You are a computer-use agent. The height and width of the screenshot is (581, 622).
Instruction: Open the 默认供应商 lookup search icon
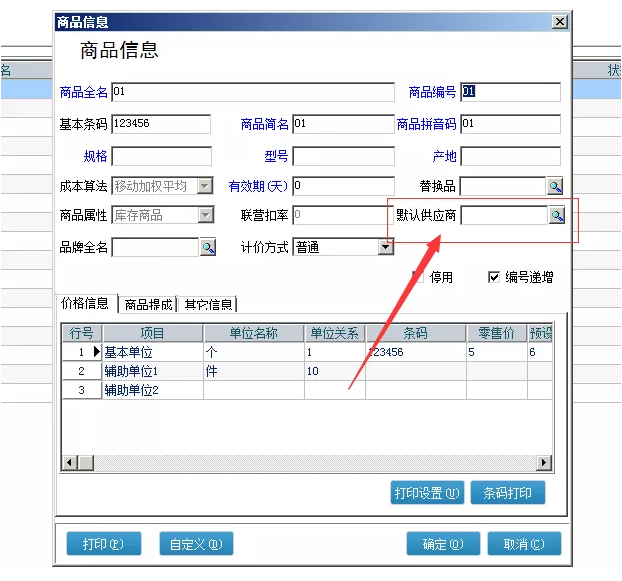click(557, 215)
